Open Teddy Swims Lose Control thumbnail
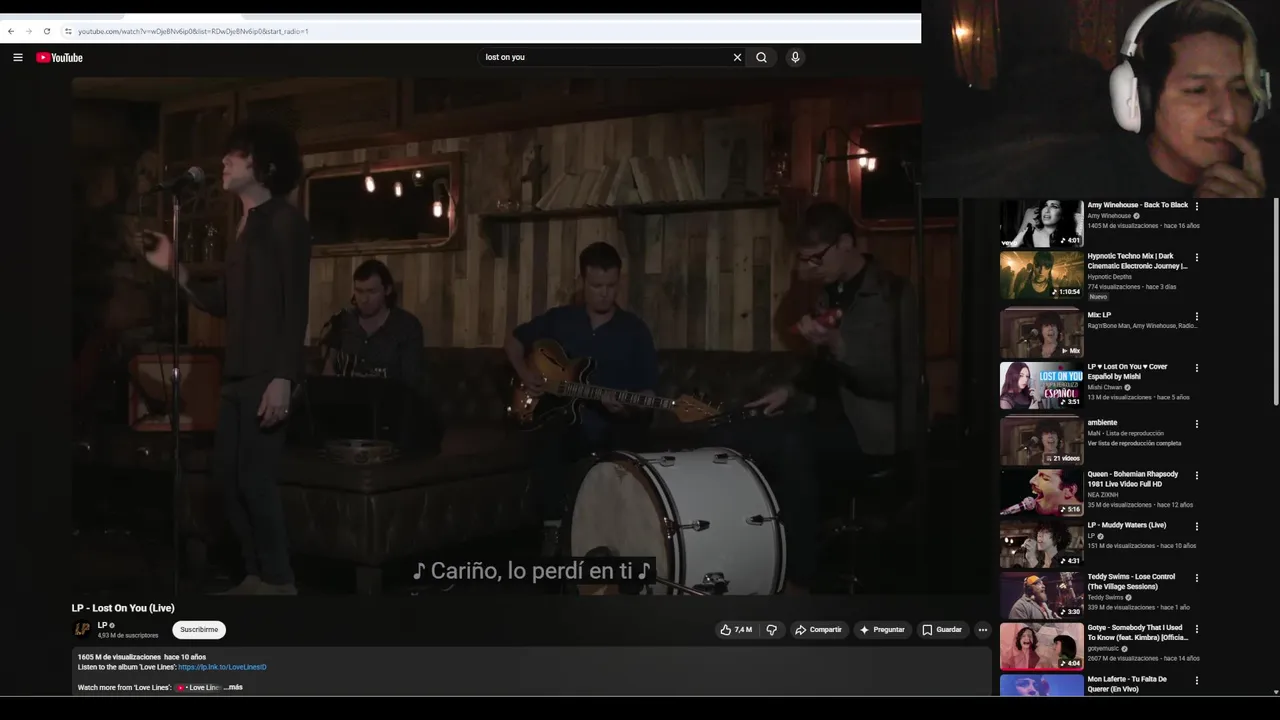Viewport: 1280px width, 720px height. pos(1041,595)
